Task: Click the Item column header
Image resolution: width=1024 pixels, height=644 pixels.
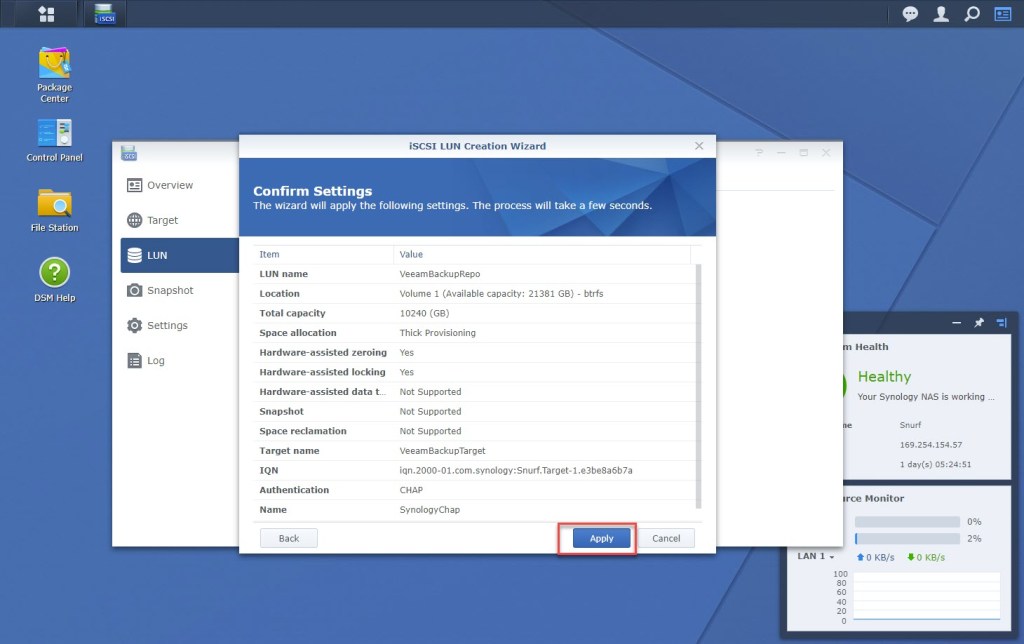Action: [x=269, y=254]
